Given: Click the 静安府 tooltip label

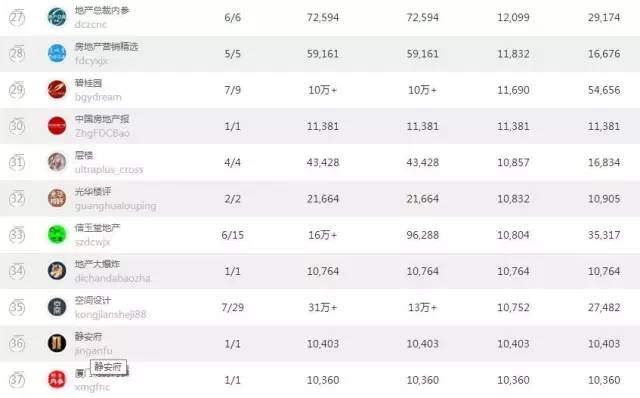Looking at the screenshot, I should click(108, 367).
